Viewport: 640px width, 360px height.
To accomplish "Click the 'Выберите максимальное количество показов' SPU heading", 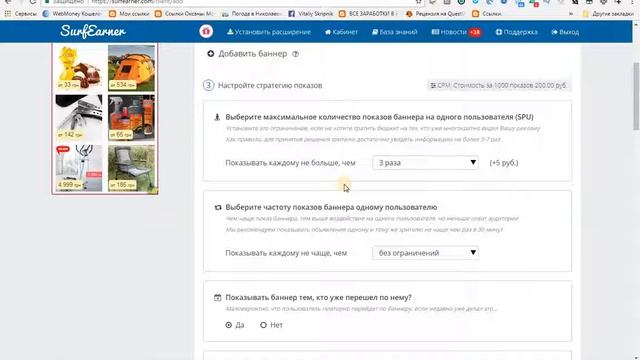I will pos(379,117).
